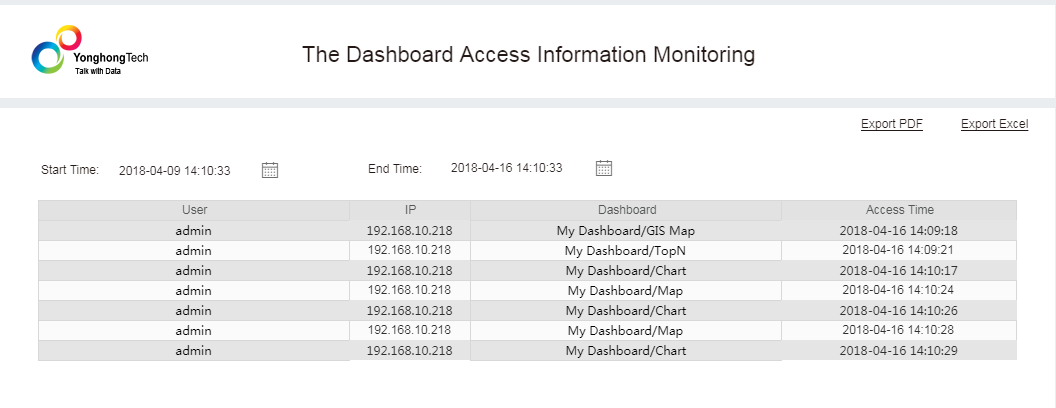The image size is (1056, 408).
Task: Click the Start Time date field
Action: [175, 171]
